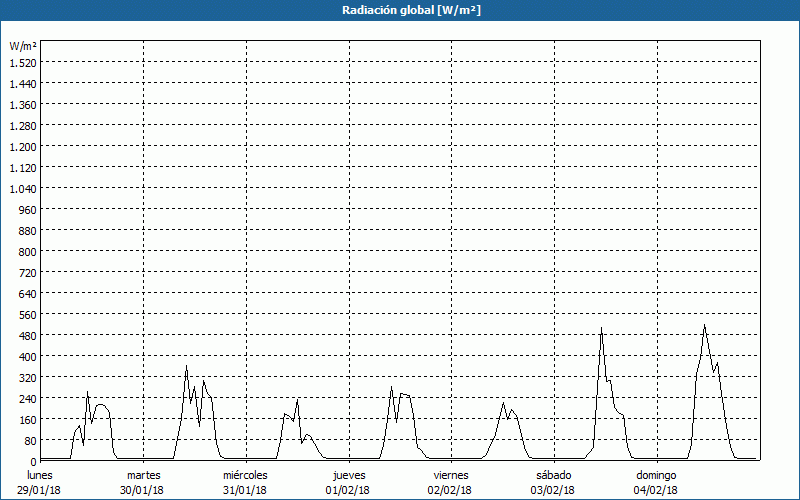
Task: Select the 1.280 y-axis value
Action: click(x=23, y=126)
